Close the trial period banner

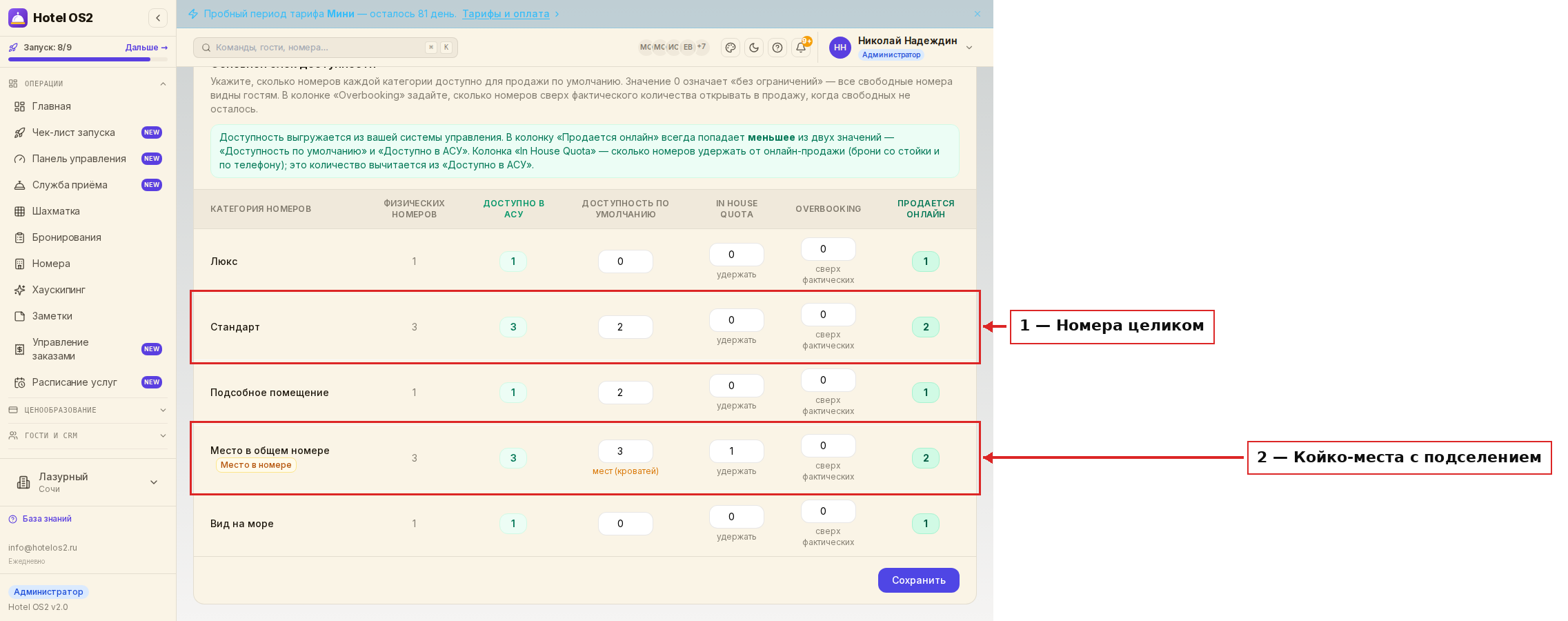point(977,14)
